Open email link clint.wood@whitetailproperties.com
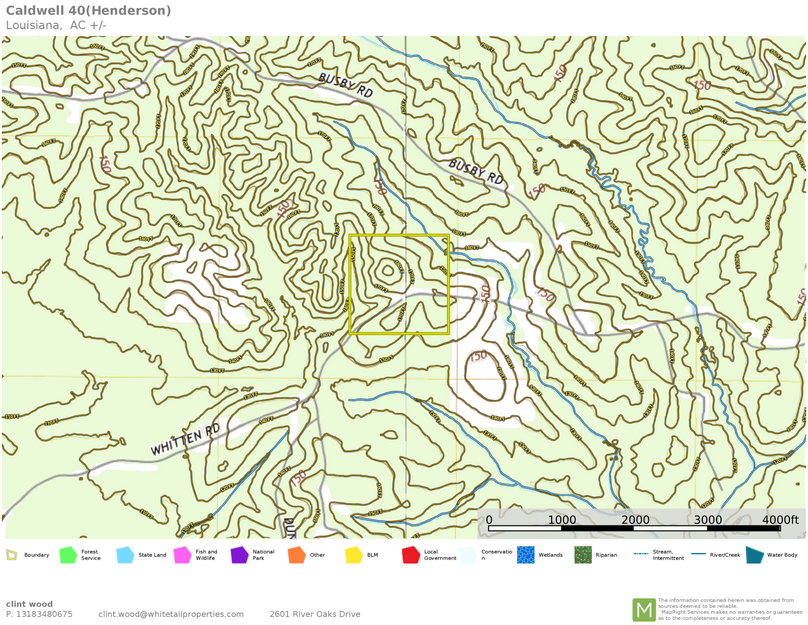 171,614
